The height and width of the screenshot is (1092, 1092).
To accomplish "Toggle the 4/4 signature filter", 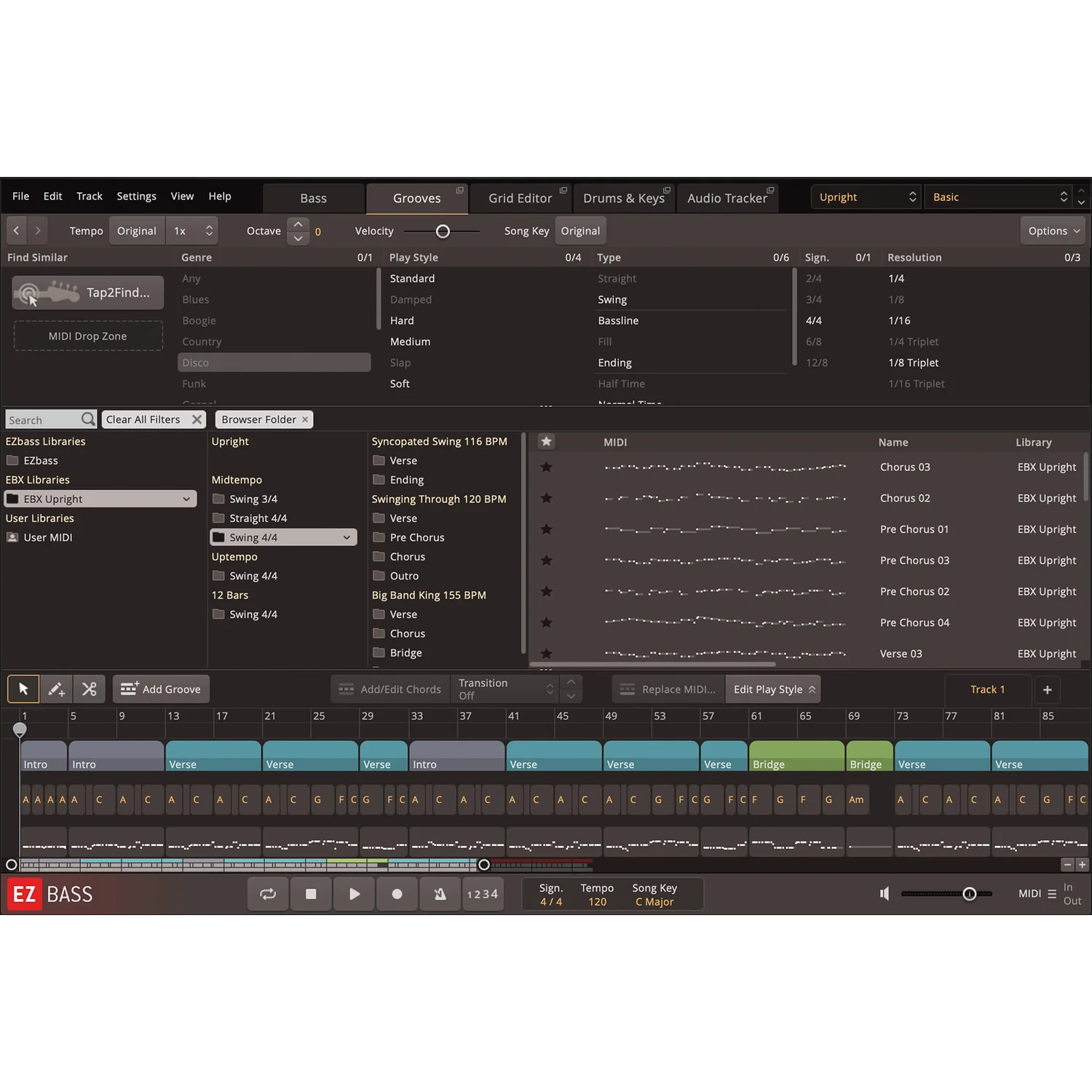I will pyautogui.click(x=814, y=320).
